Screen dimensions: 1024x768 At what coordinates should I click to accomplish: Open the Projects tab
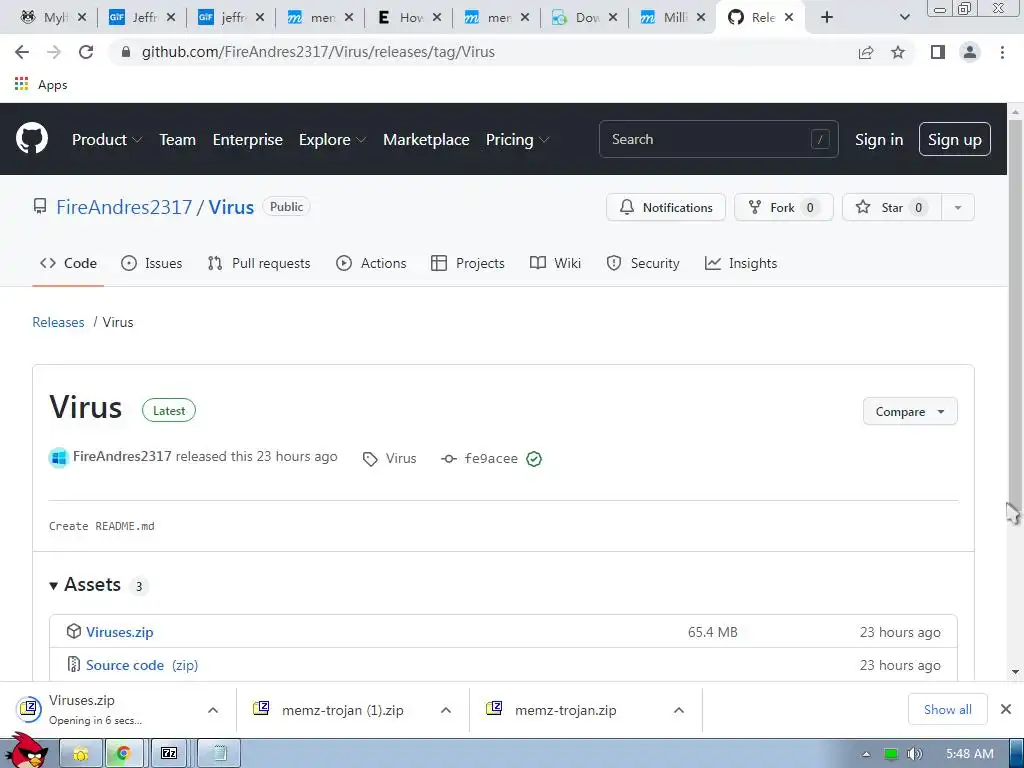tap(468, 263)
